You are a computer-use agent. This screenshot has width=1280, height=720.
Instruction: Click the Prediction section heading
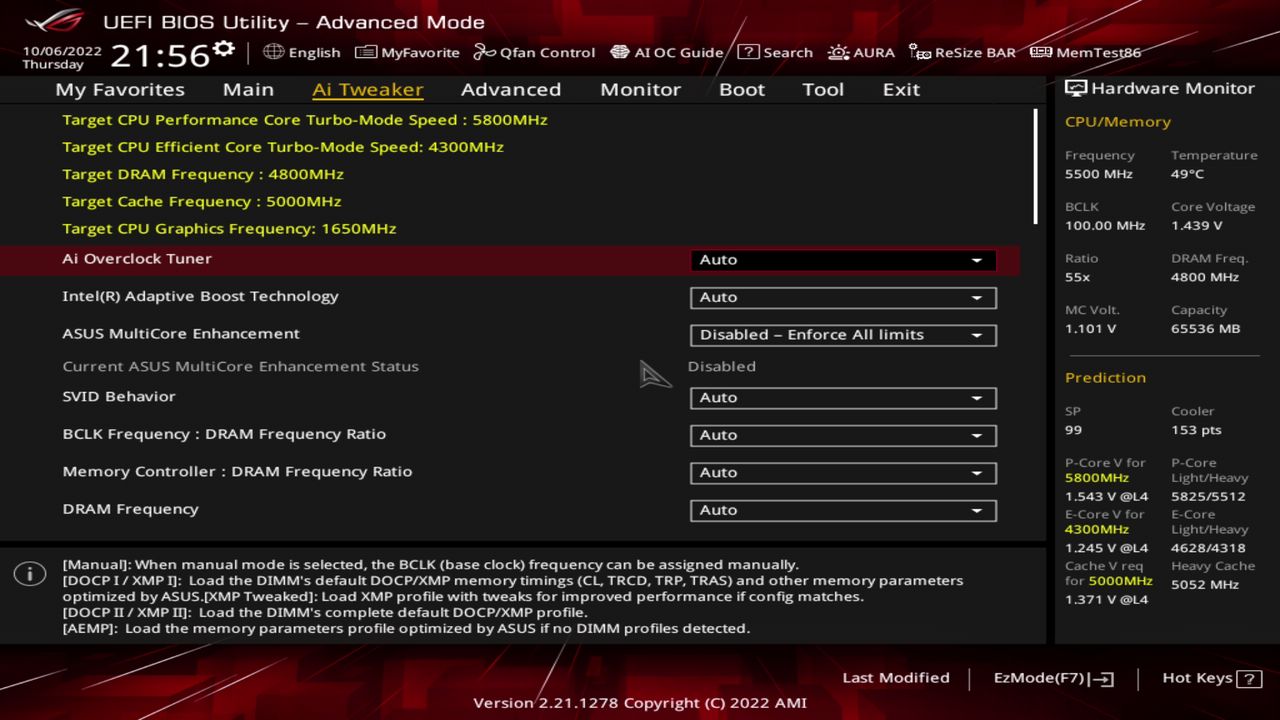tap(1105, 377)
